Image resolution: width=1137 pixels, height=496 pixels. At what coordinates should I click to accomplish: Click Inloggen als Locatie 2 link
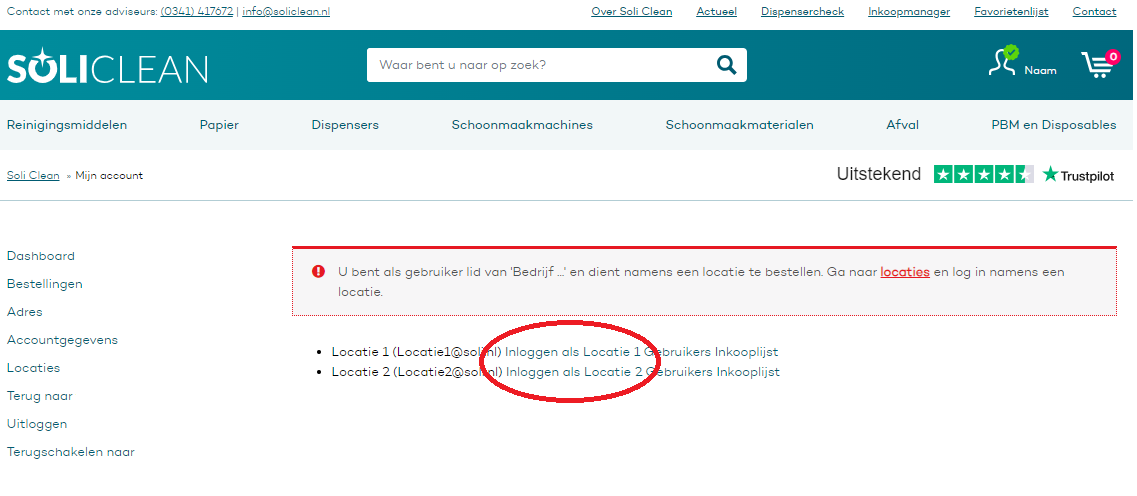point(573,372)
